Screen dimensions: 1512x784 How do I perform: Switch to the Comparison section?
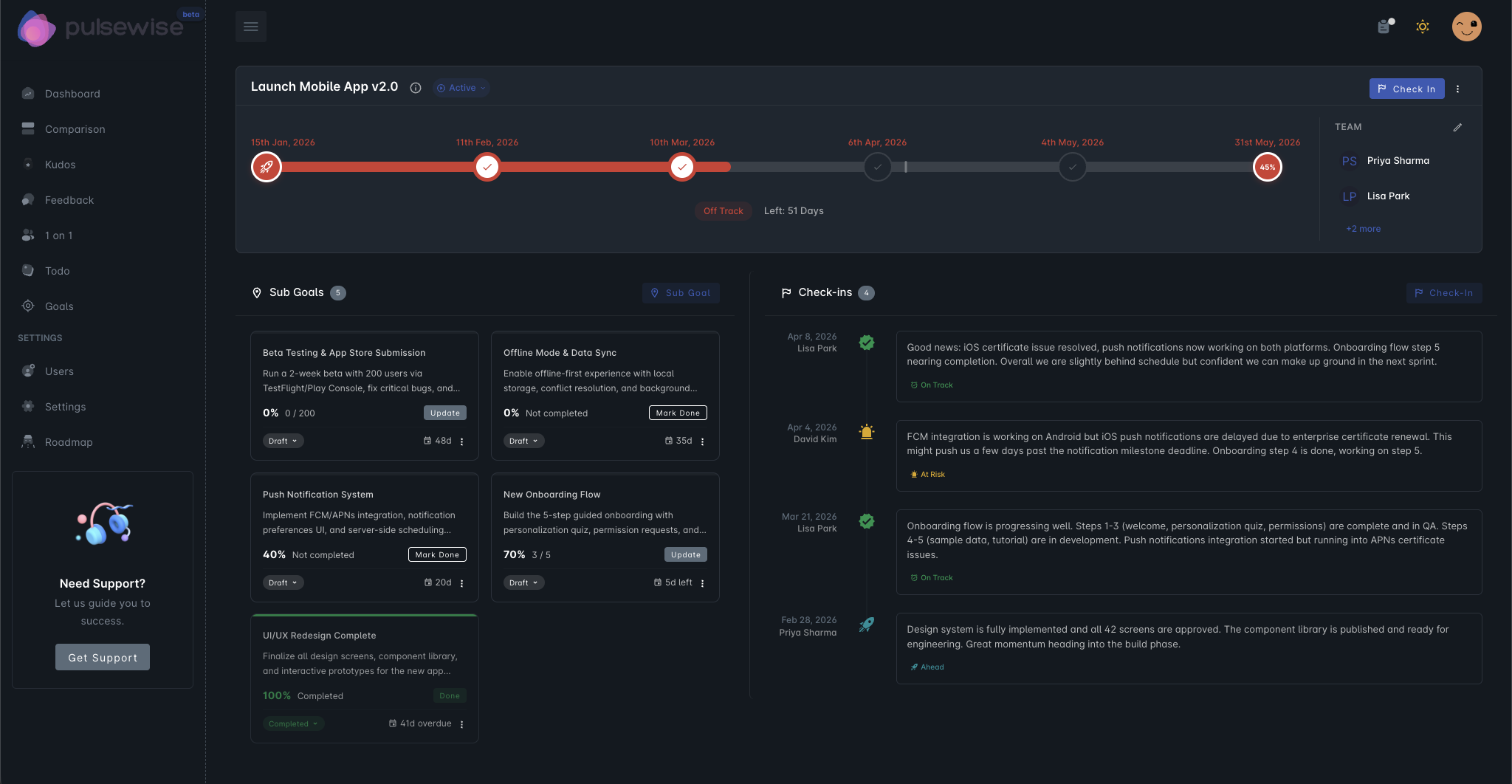click(74, 128)
